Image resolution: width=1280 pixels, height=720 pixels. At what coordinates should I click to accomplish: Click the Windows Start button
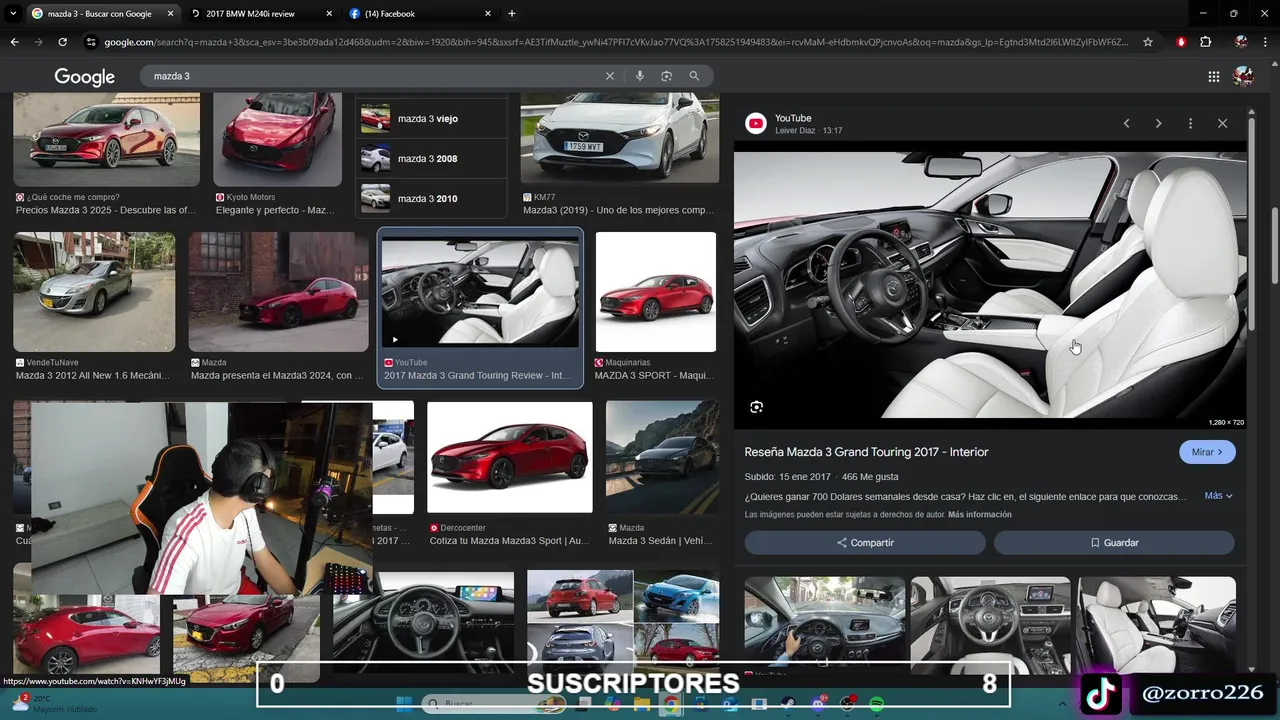pyautogui.click(x=404, y=705)
